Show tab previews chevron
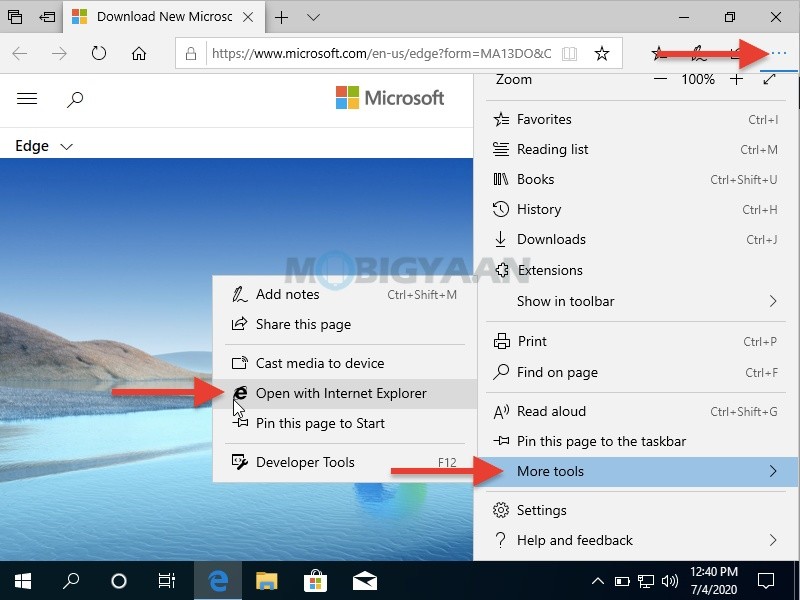Image resolution: width=800 pixels, height=600 pixels. pos(313,17)
